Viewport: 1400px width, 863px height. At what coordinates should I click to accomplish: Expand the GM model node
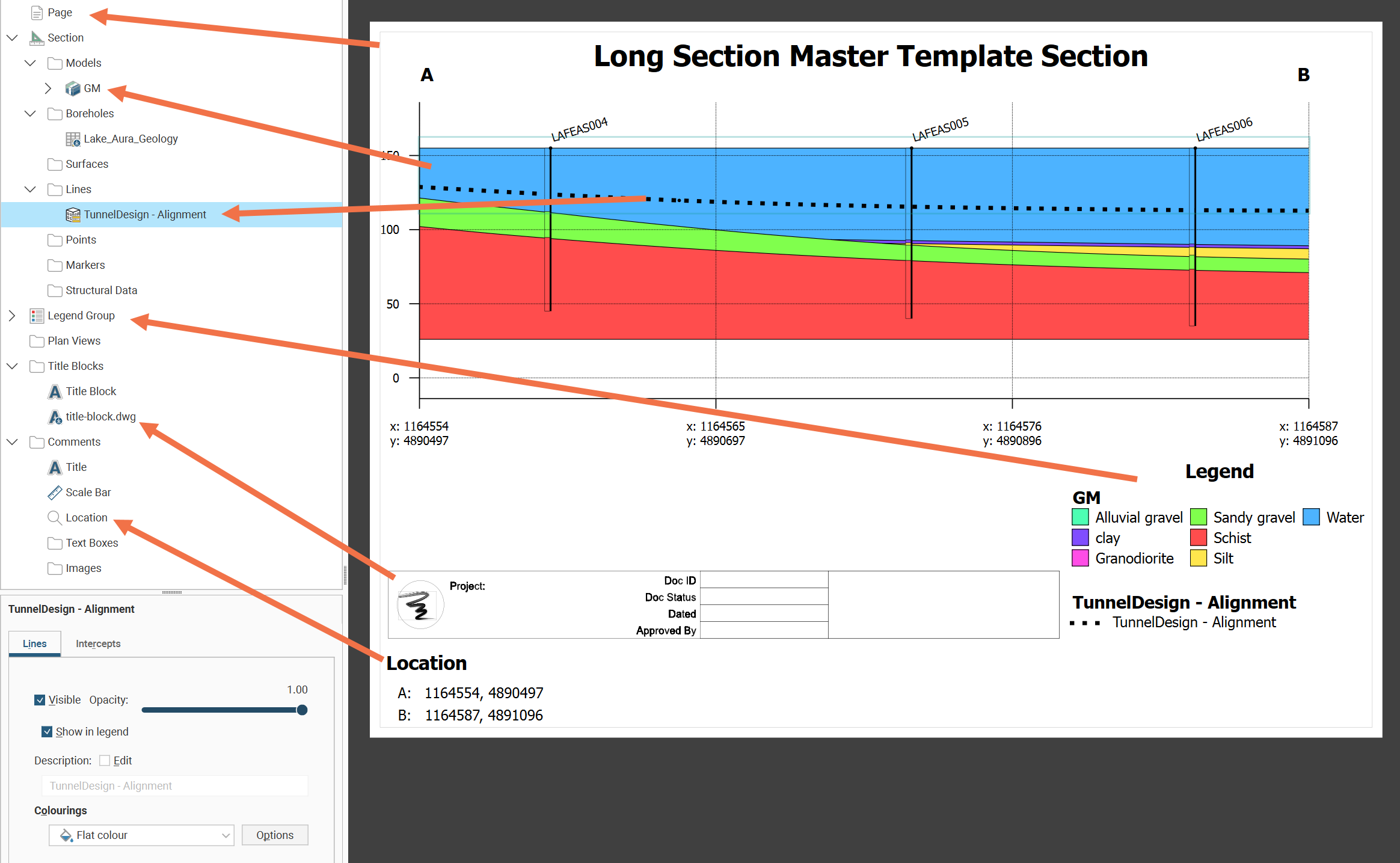pyautogui.click(x=48, y=88)
